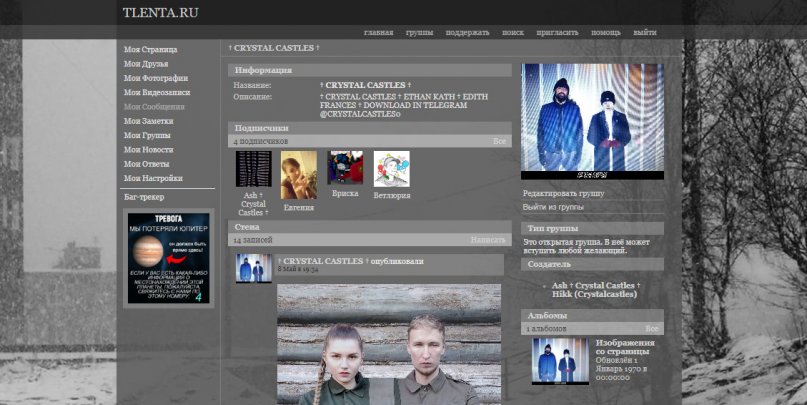Open помощь in top navigation
The width and height of the screenshot is (807, 405).
pyautogui.click(x=606, y=32)
